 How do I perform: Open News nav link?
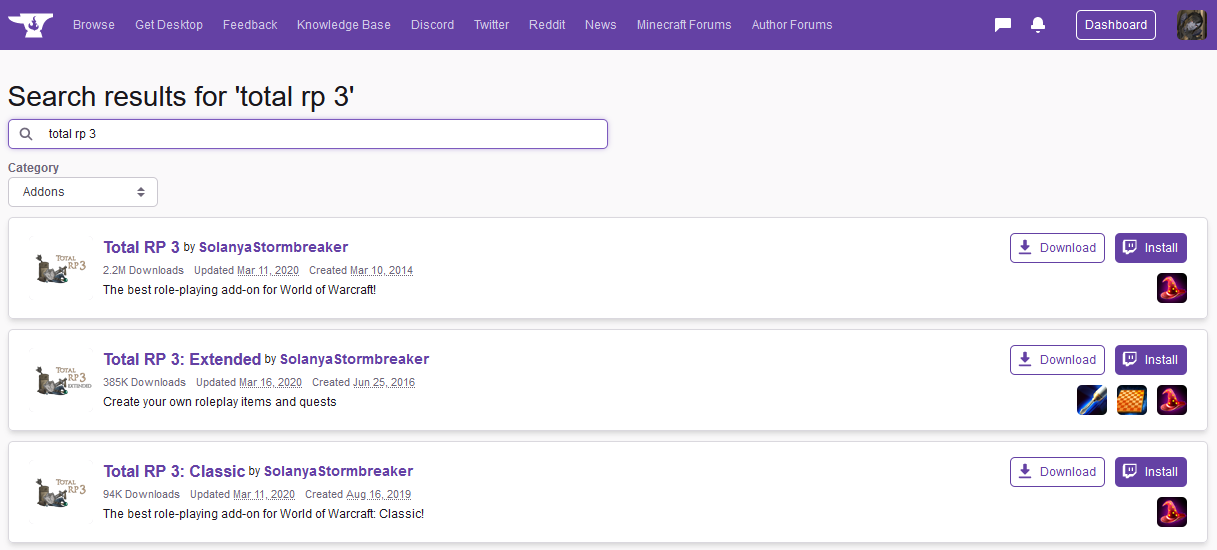(601, 25)
